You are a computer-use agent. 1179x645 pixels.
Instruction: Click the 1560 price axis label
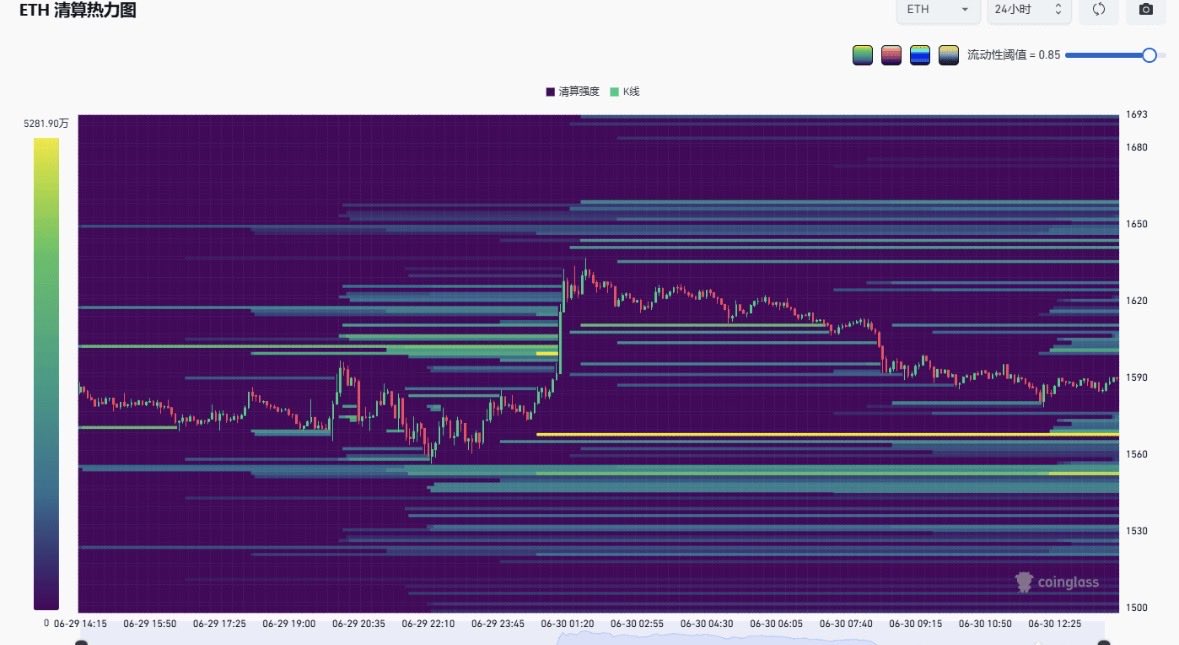point(1136,454)
